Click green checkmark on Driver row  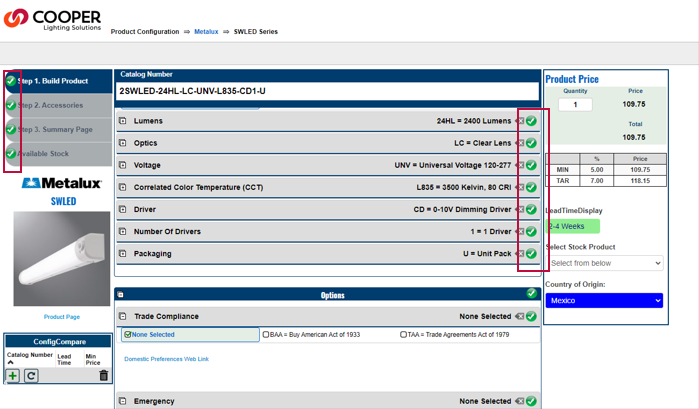tap(531, 209)
